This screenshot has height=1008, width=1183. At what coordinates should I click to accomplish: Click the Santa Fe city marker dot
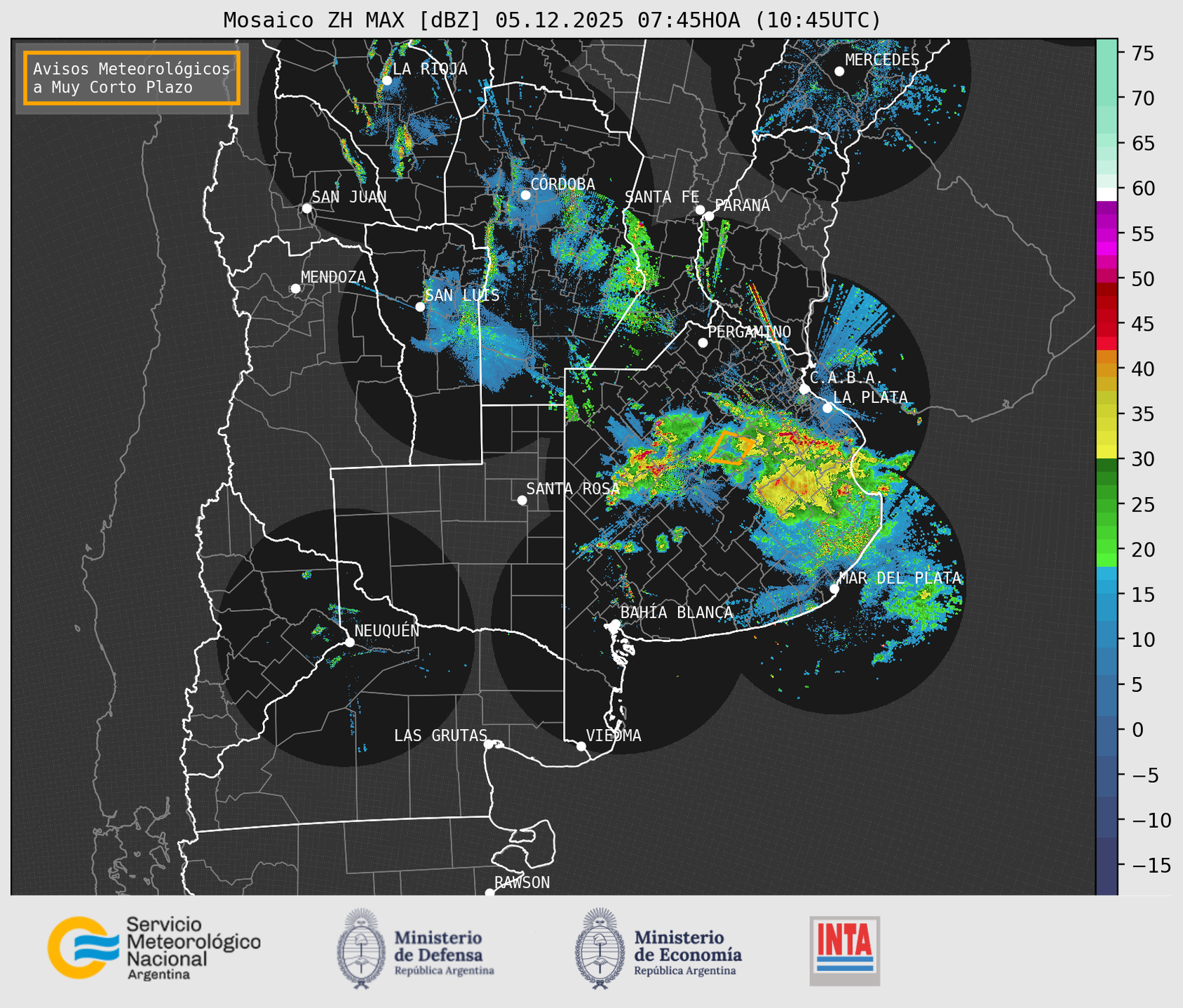click(x=700, y=210)
